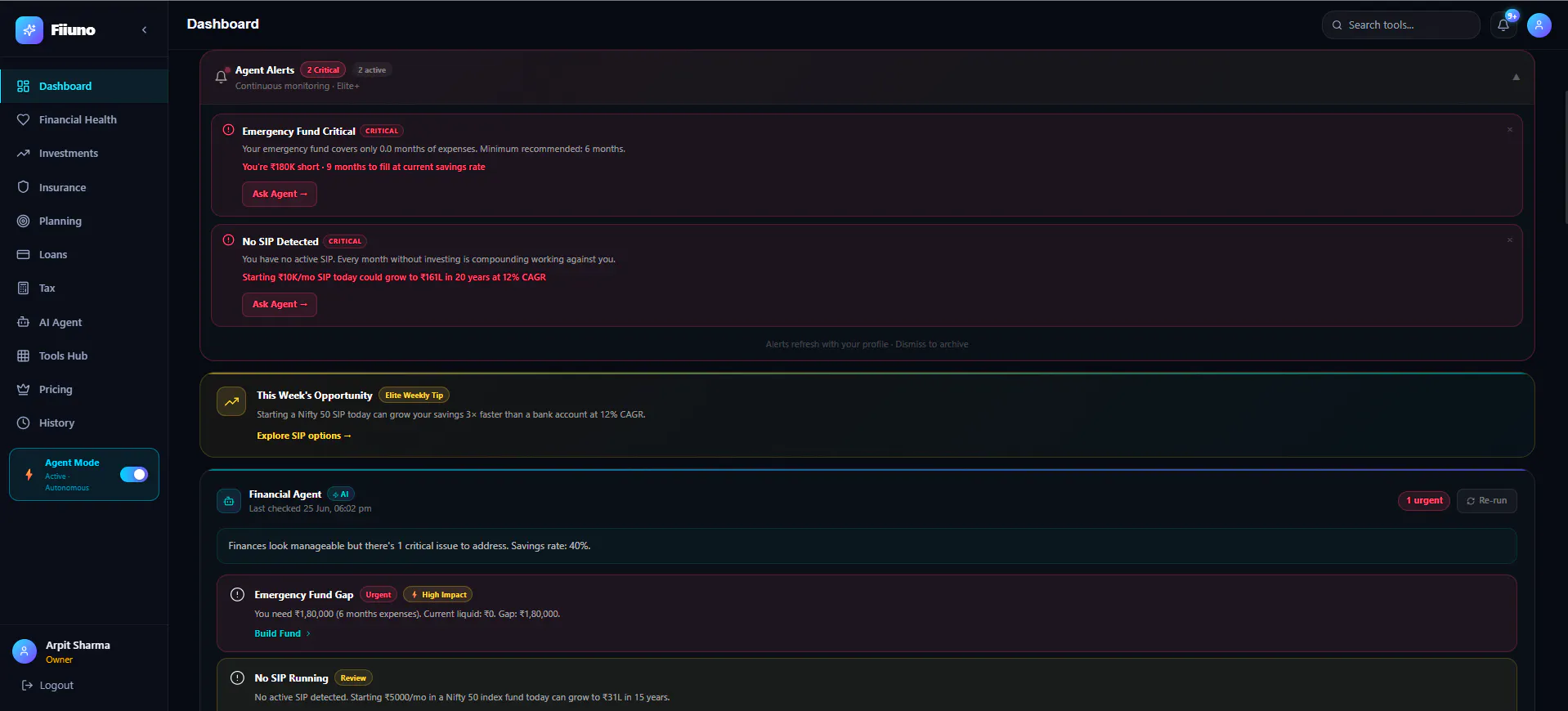
Task: Toggle Agent Mode switch off
Action: coord(134,474)
